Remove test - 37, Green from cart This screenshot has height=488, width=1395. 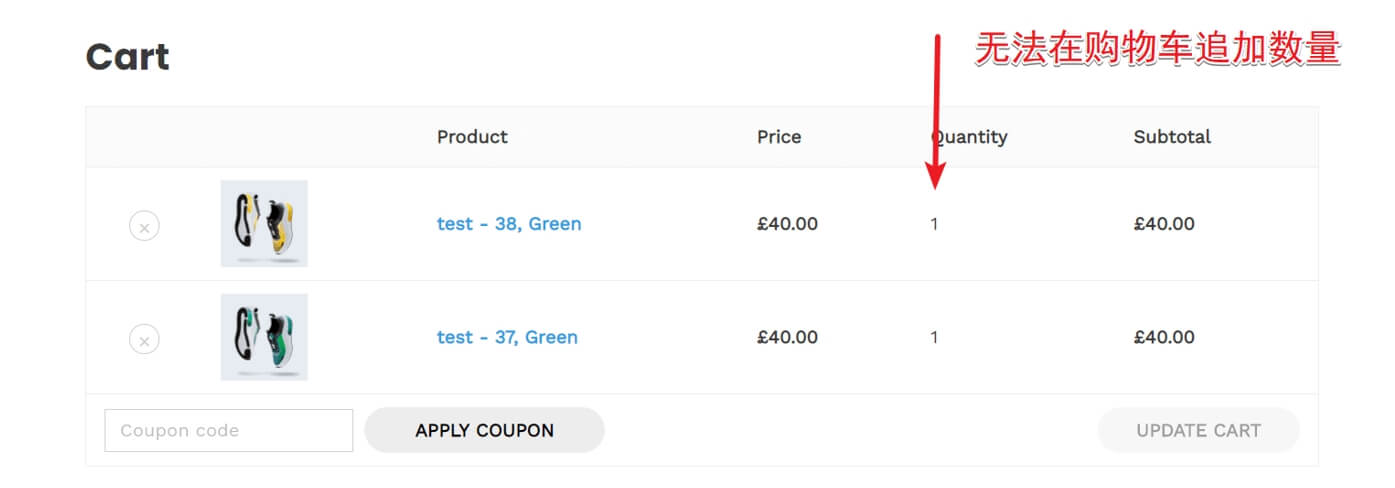click(x=144, y=340)
